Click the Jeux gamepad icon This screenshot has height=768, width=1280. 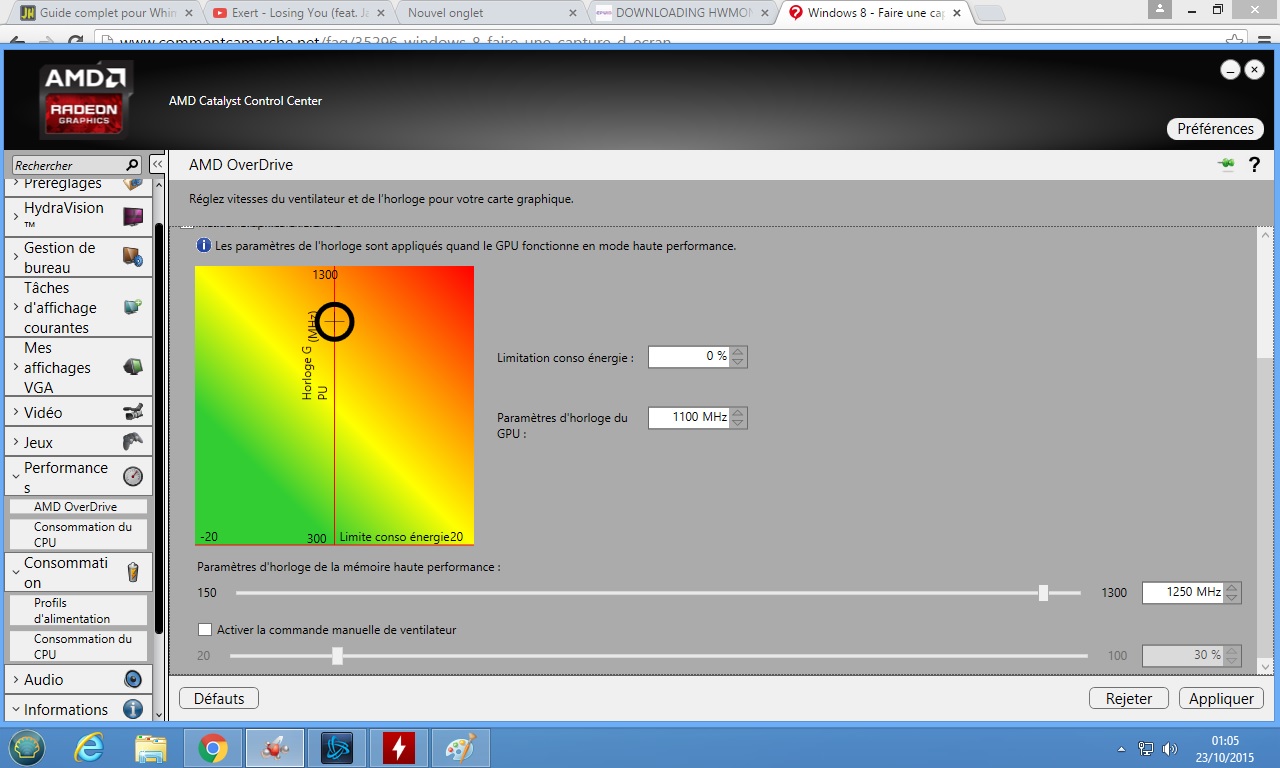133,442
